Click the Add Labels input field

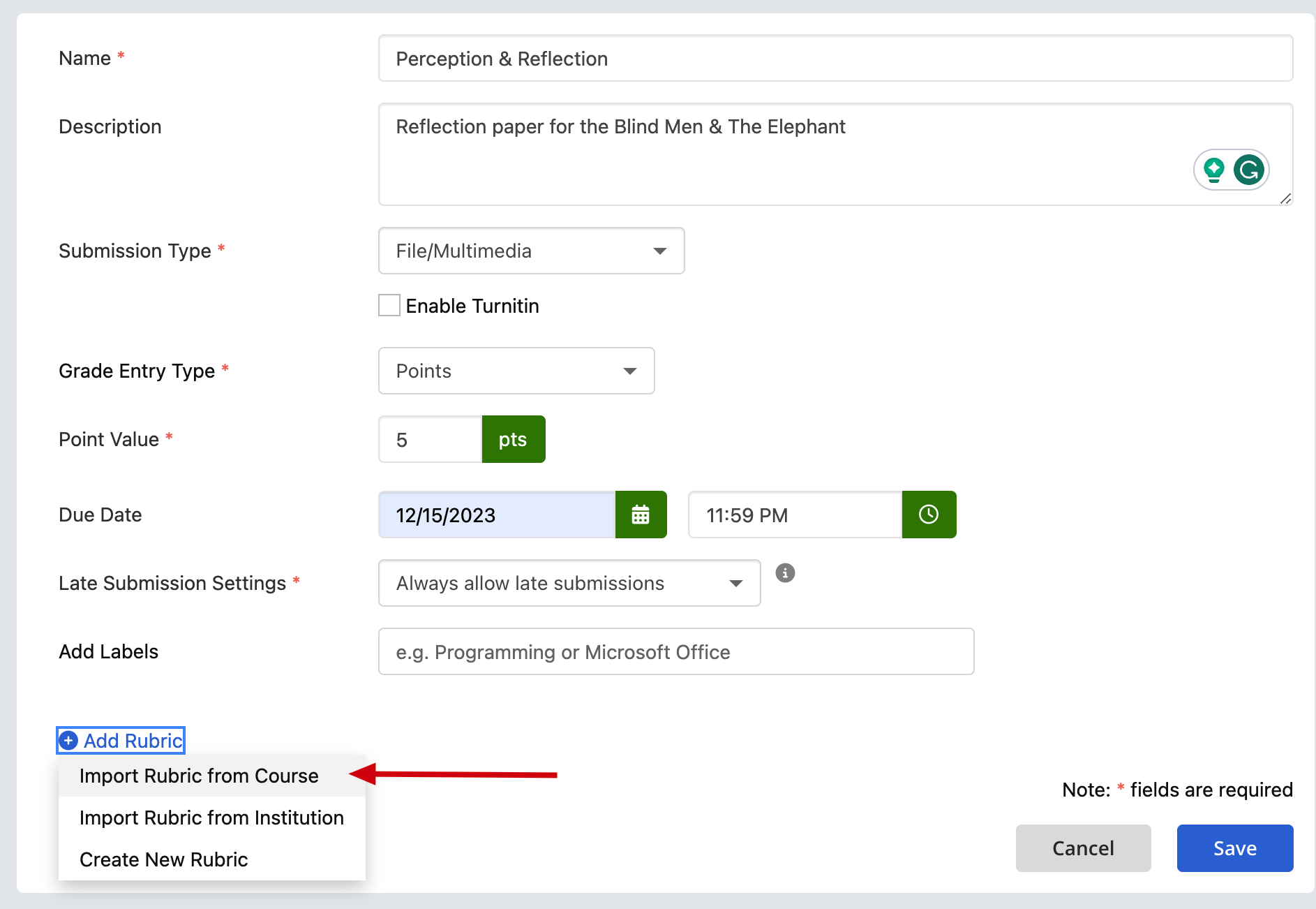tap(676, 651)
